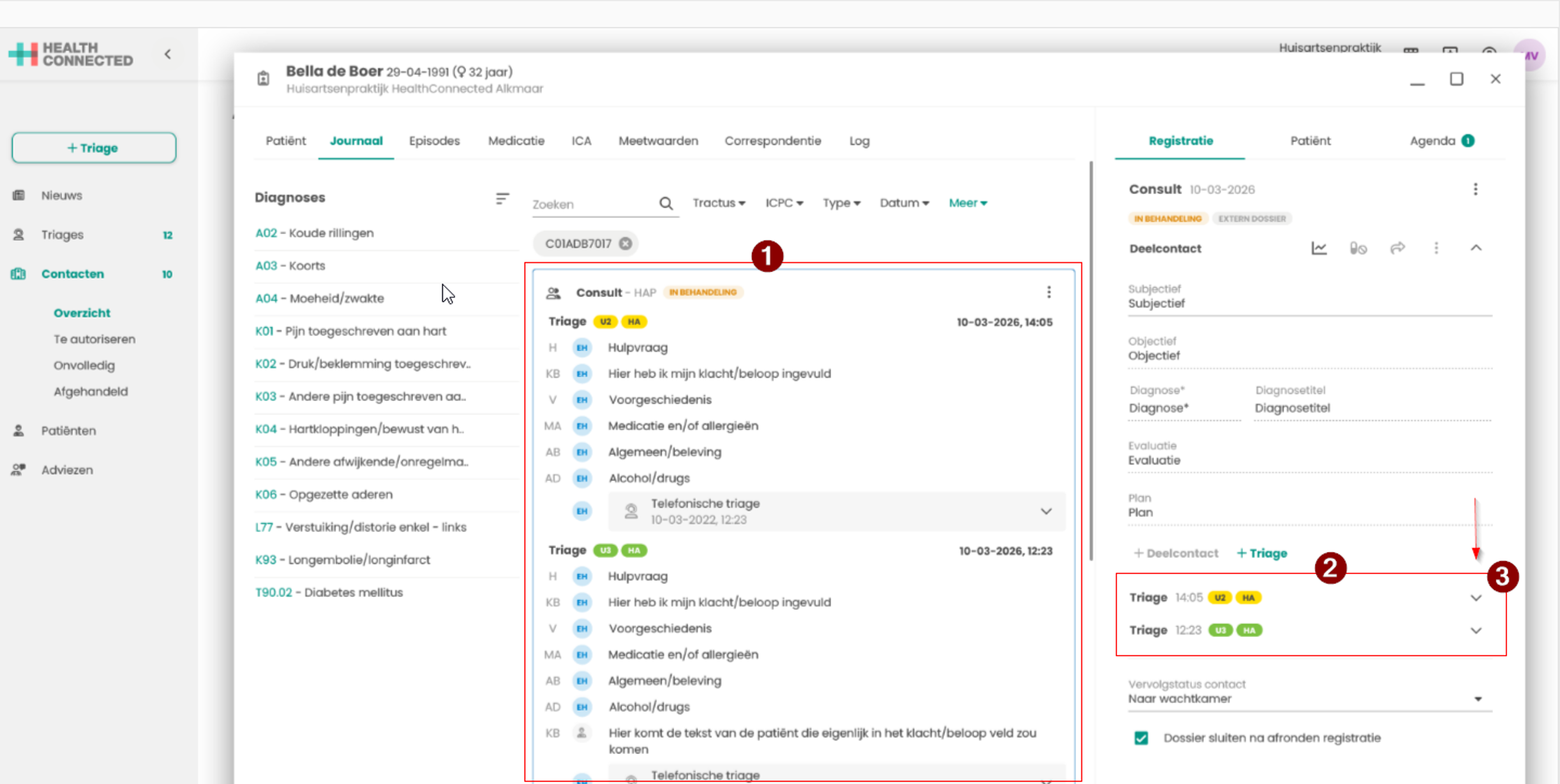Open the kebab menu on Consult HAP card
Viewport: 1560px width, 784px height.
[x=1049, y=292]
